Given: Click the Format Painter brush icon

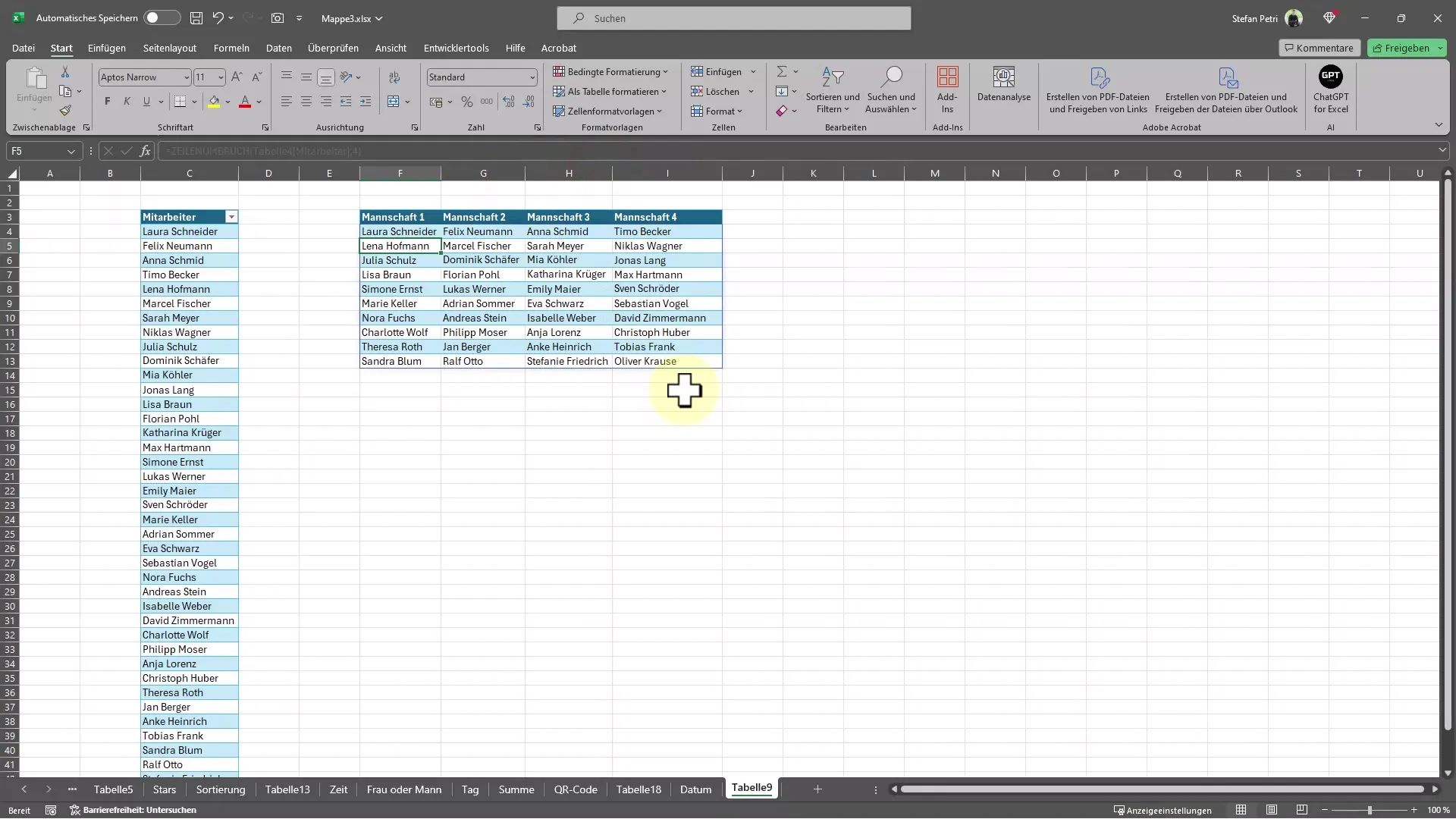Looking at the screenshot, I should (65, 111).
